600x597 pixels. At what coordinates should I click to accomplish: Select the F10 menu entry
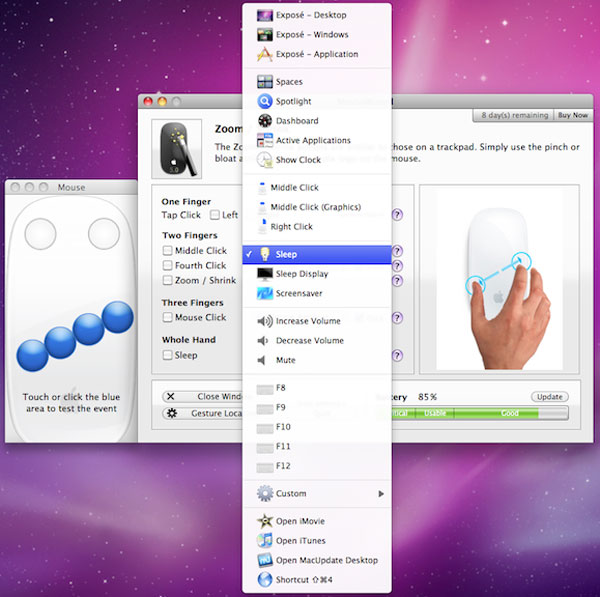click(x=317, y=427)
